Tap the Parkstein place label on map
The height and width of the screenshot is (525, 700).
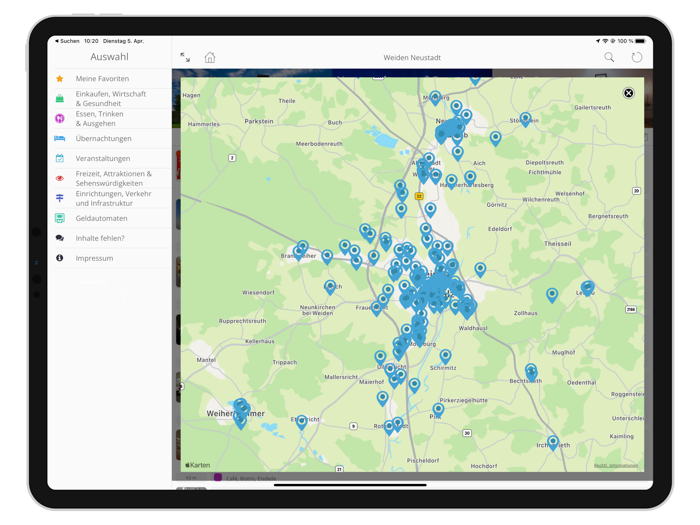point(258,121)
